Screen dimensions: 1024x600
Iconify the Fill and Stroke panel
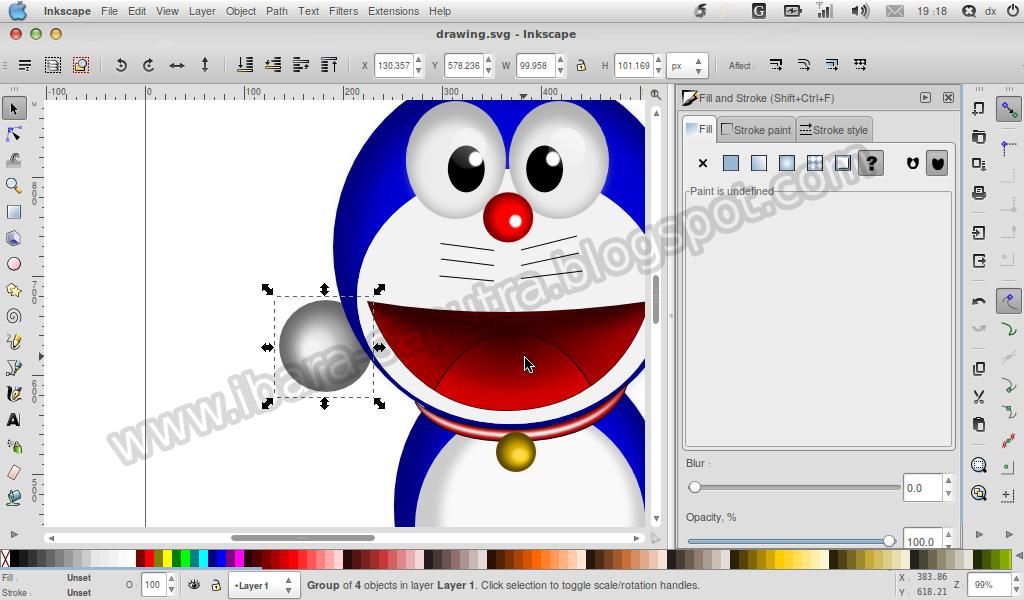(x=925, y=97)
